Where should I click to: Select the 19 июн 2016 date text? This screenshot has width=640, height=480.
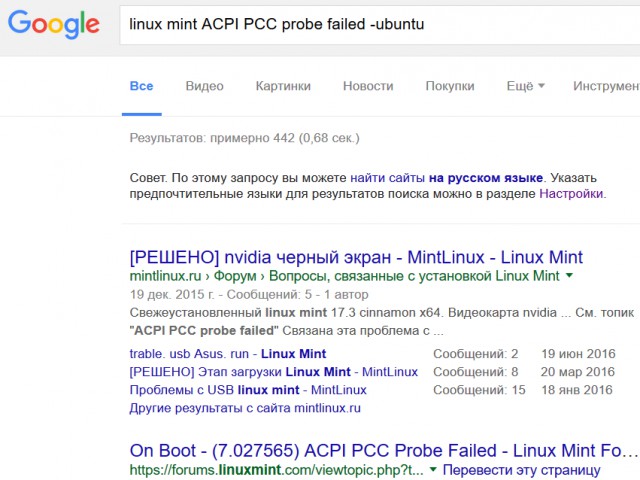click(x=578, y=353)
